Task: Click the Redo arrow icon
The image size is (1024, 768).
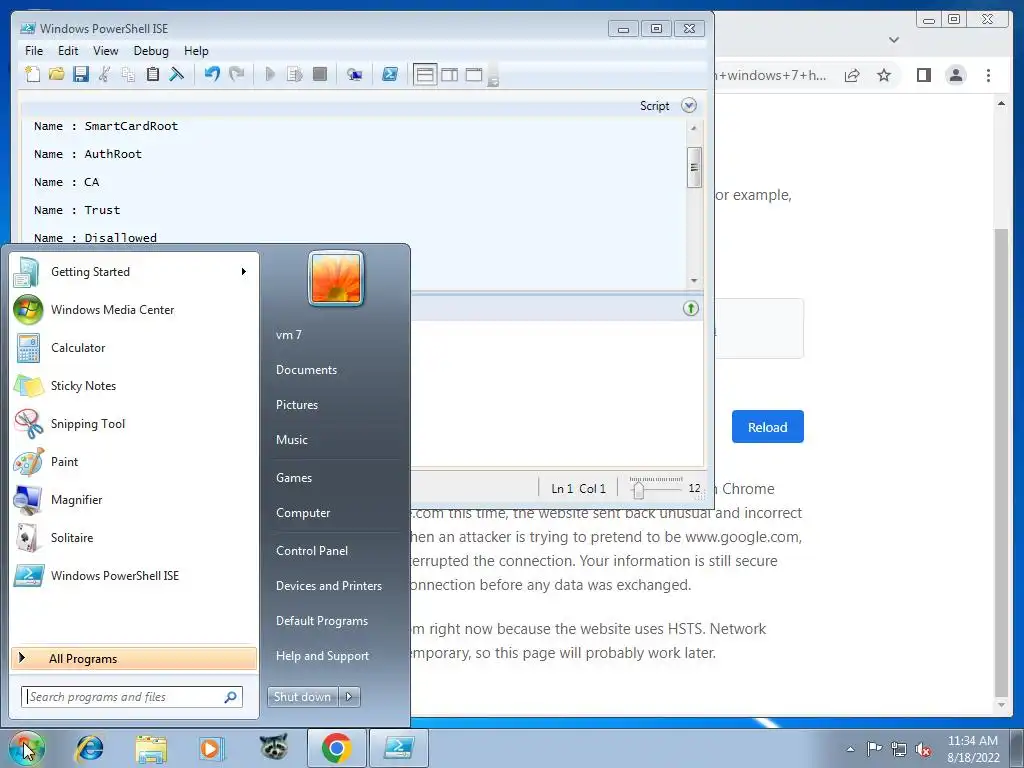Action: (x=236, y=74)
